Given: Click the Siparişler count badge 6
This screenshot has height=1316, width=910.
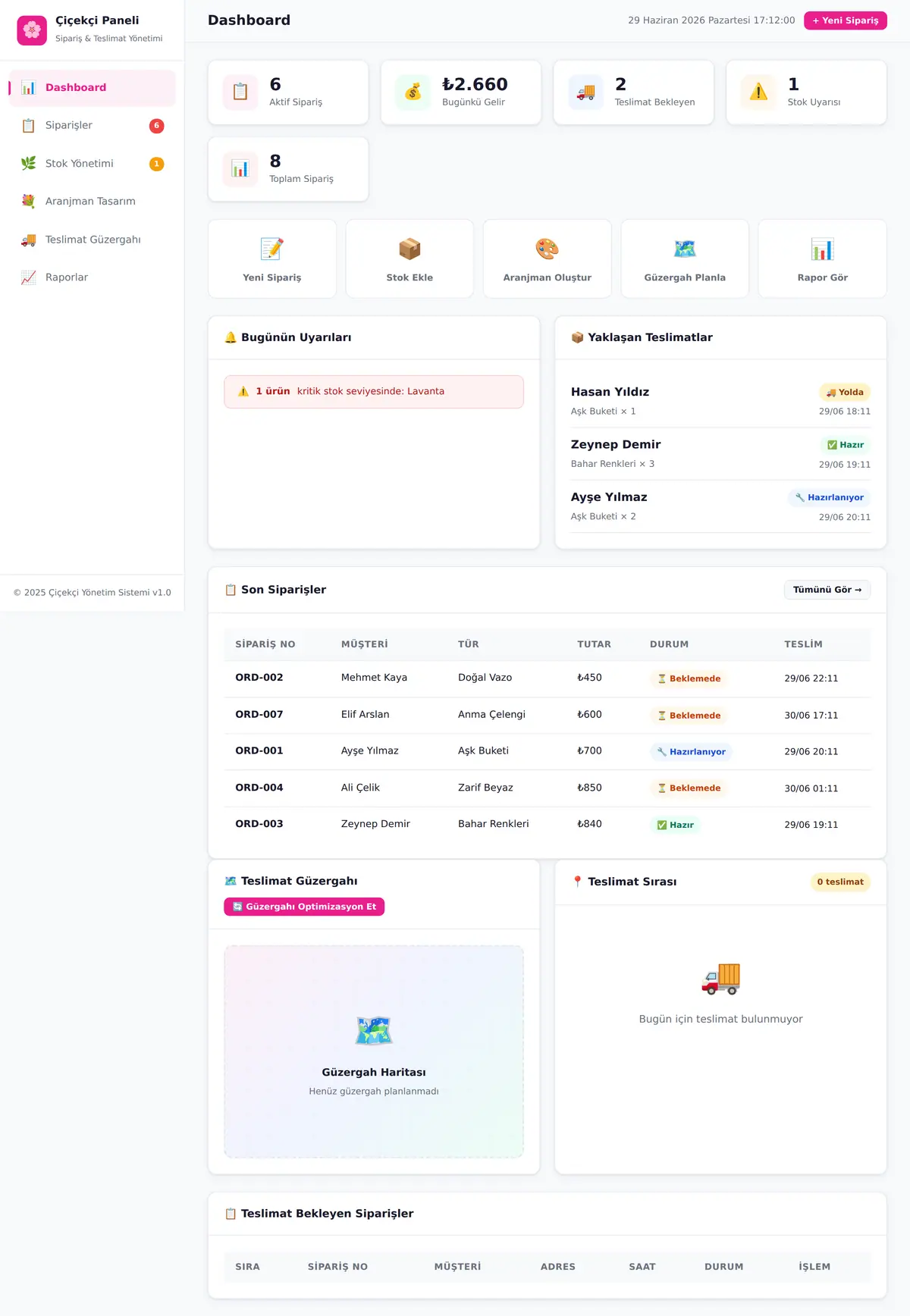Looking at the screenshot, I should [157, 126].
